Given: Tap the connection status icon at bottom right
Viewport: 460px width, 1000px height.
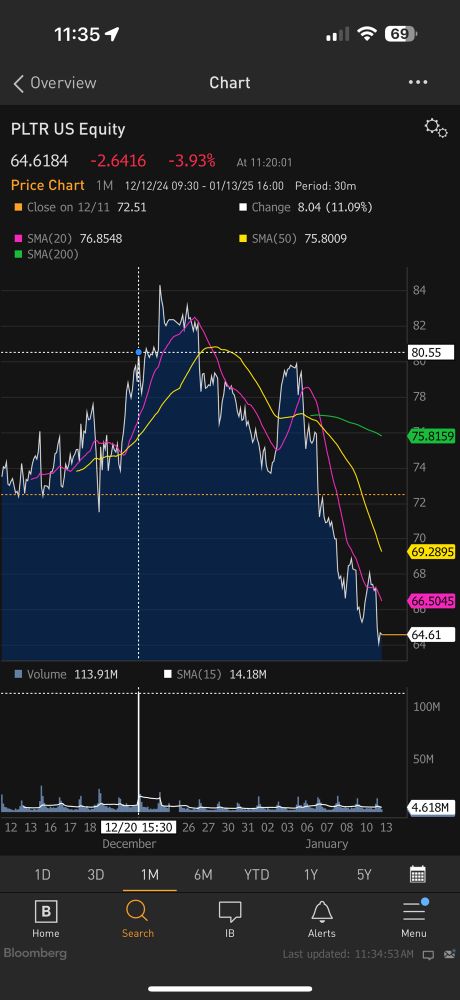Looking at the screenshot, I should [447, 955].
